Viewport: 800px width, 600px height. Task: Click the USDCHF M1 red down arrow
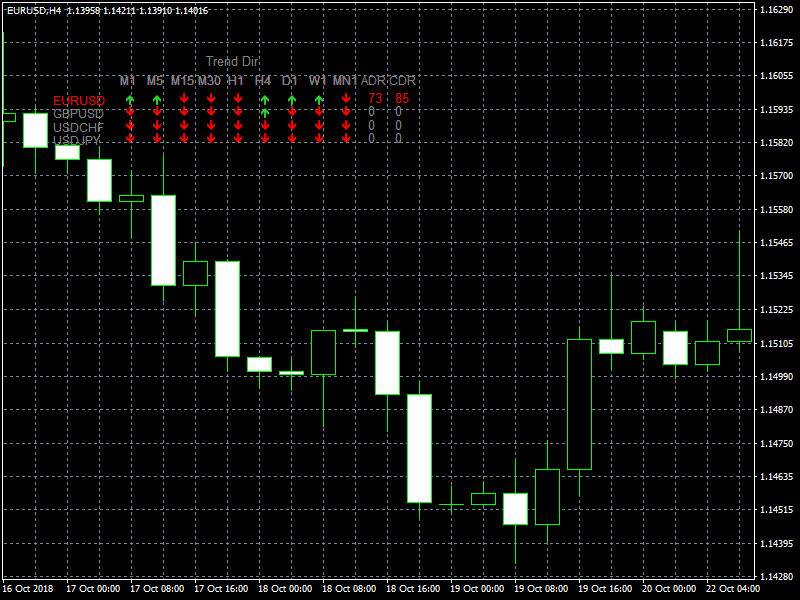(130, 124)
